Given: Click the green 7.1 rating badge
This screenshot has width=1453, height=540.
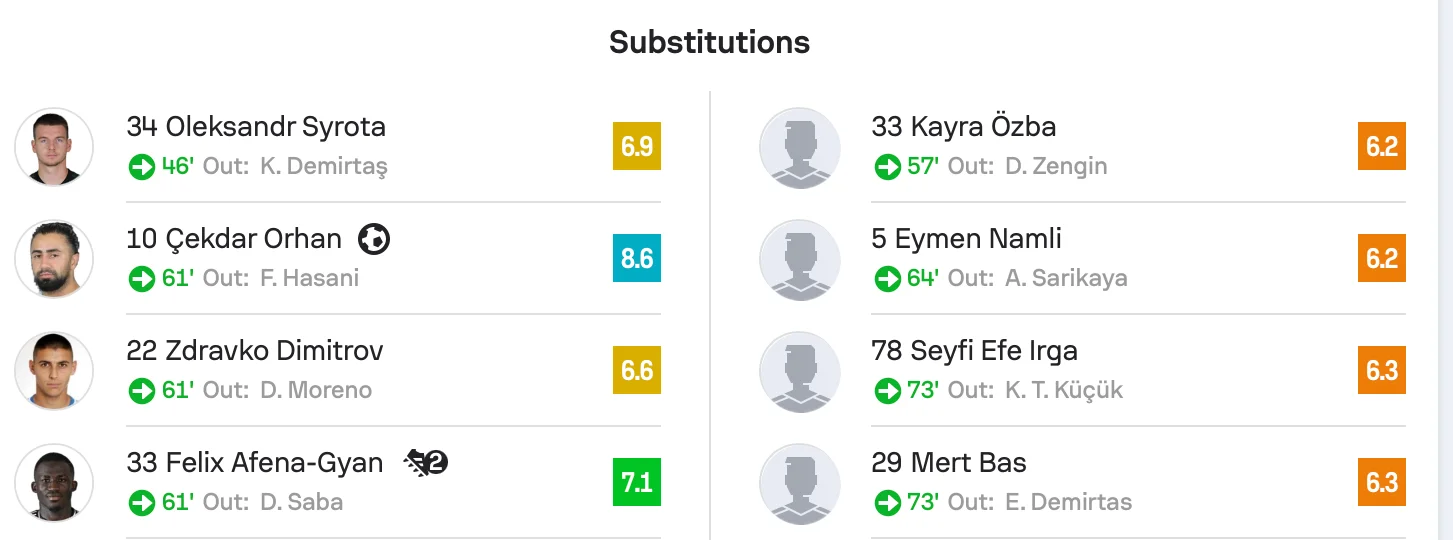Looking at the screenshot, I should click(x=637, y=483).
